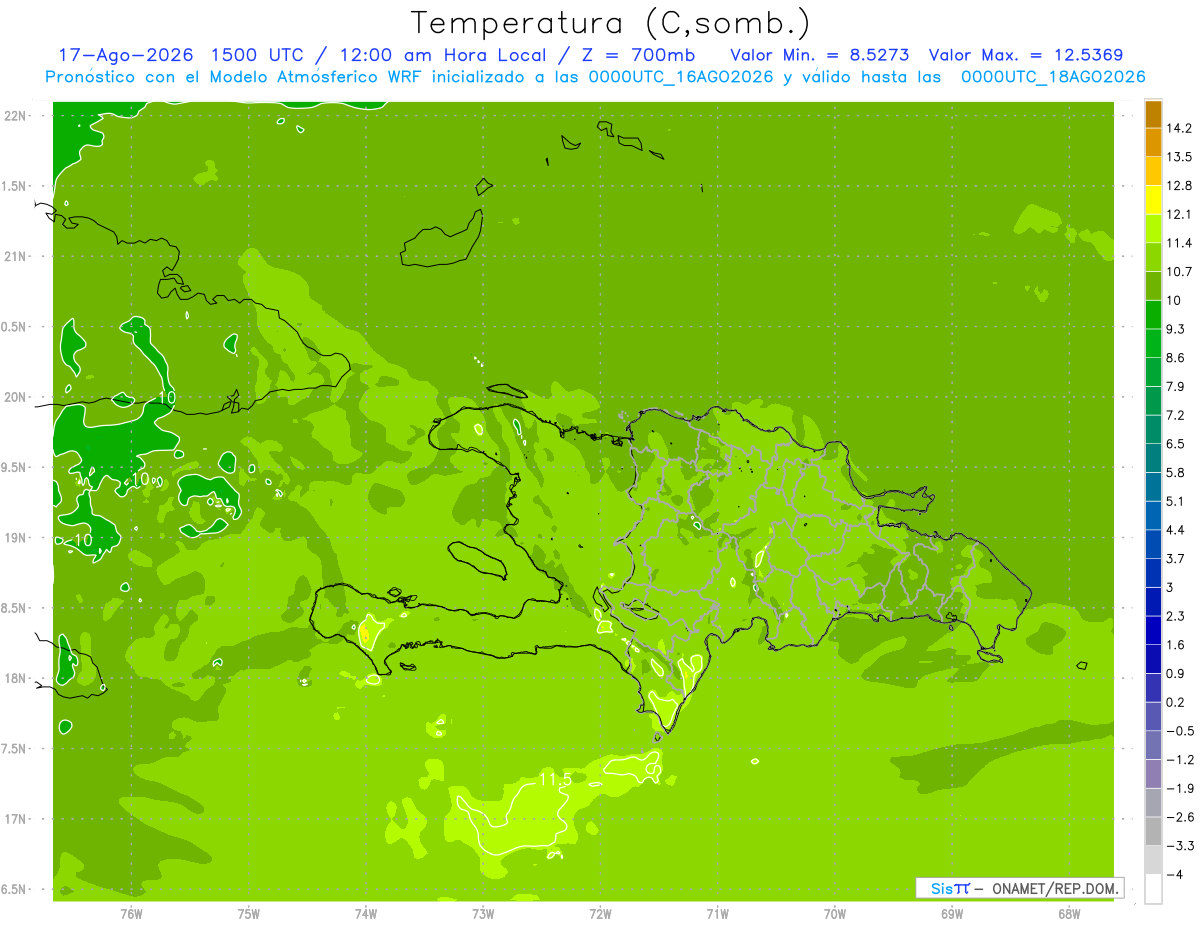The image size is (1200, 927).
Task: Click the colorbar label "9.3"
Action: (1175, 329)
